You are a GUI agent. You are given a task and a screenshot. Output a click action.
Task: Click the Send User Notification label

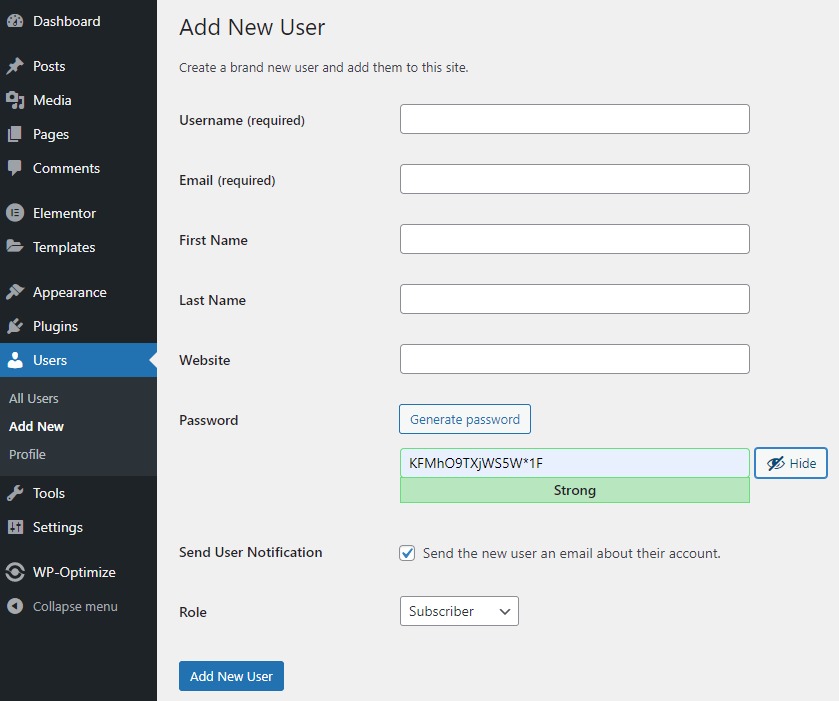[x=251, y=552]
